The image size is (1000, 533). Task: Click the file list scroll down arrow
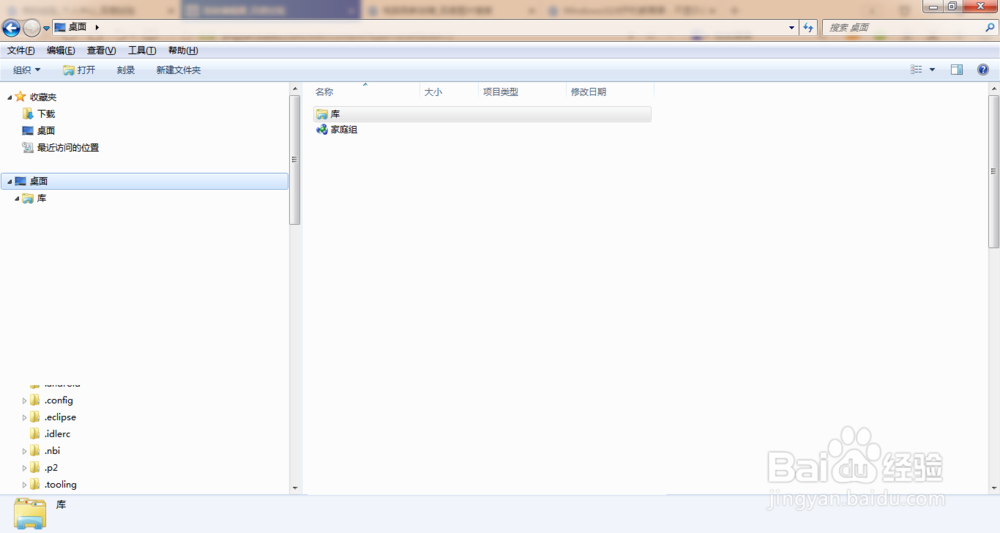(994, 488)
